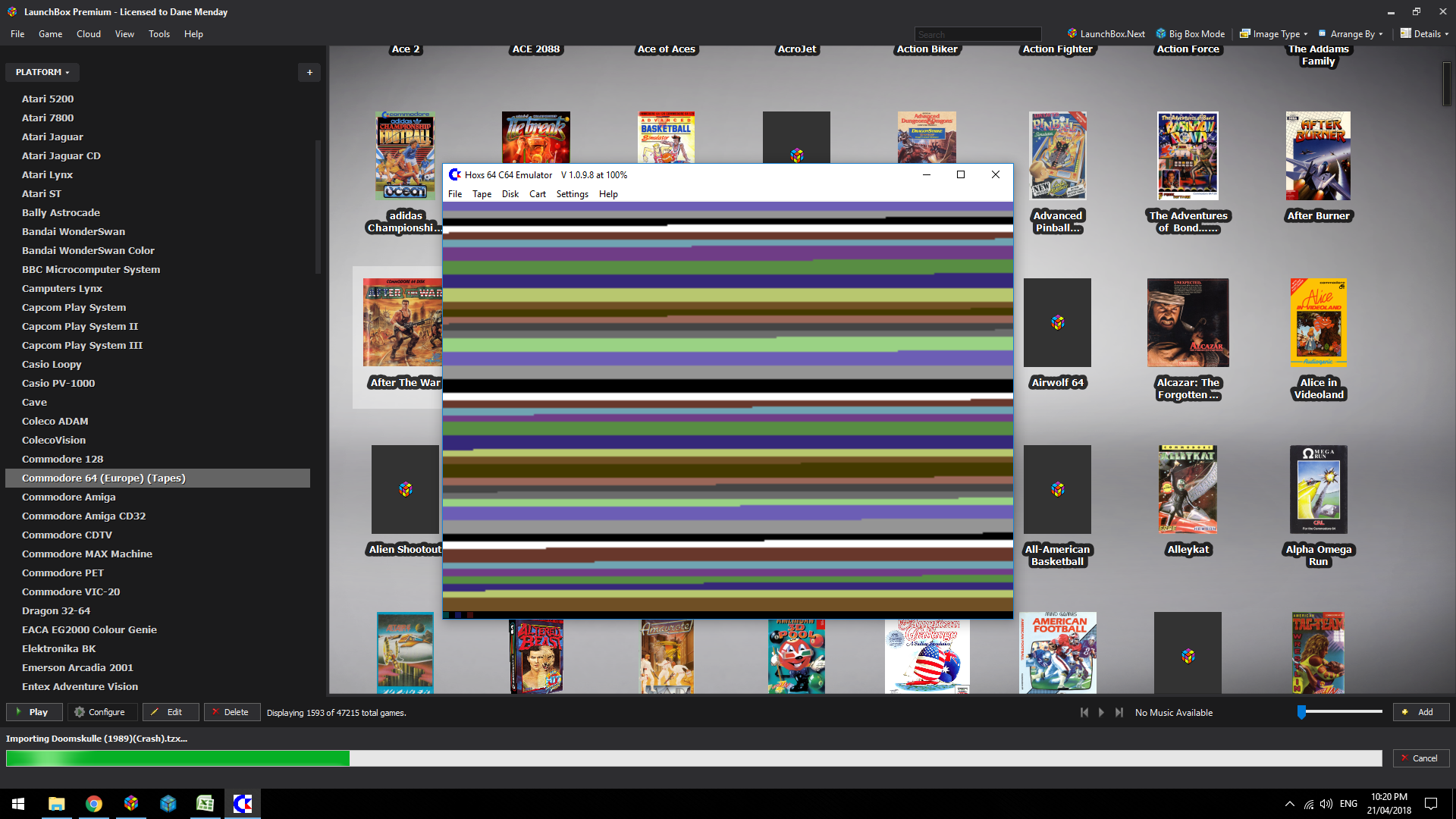Open Cart menu in Hoxs 64 emulator
Viewport: 1456px width, 819px height.
[x=538, y=194]
